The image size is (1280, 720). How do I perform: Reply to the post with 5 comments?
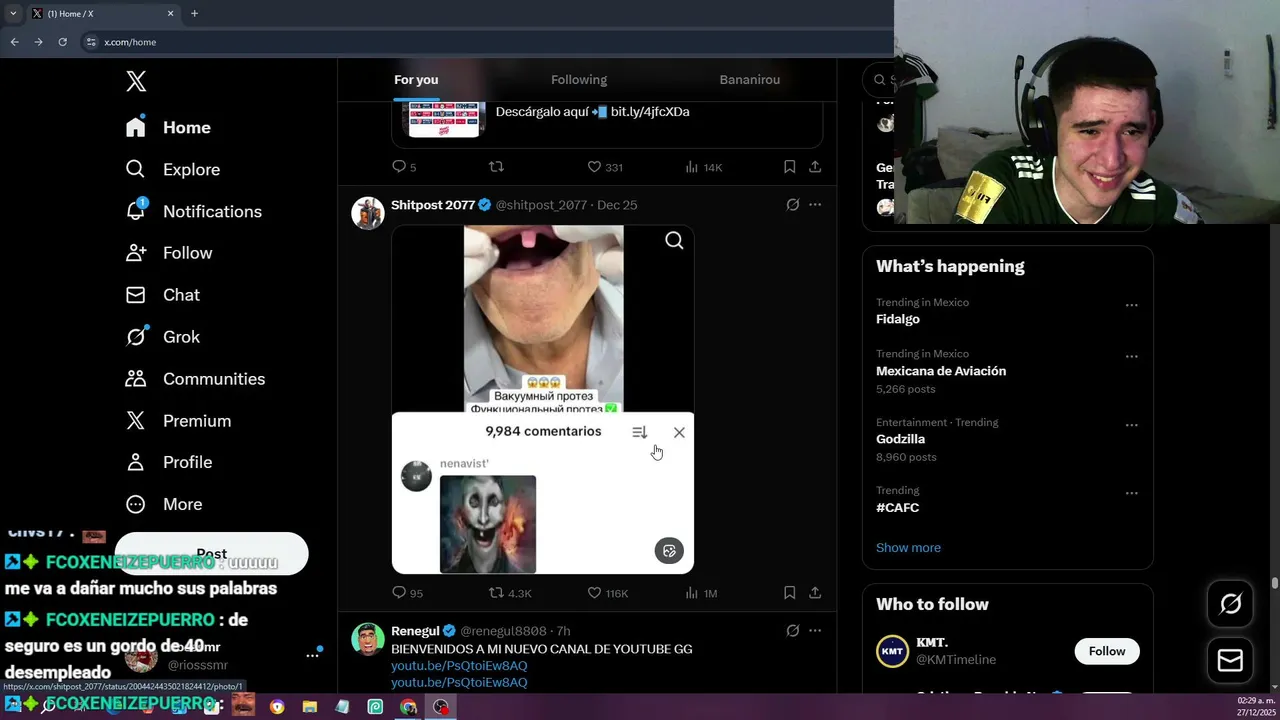[404, 167]
